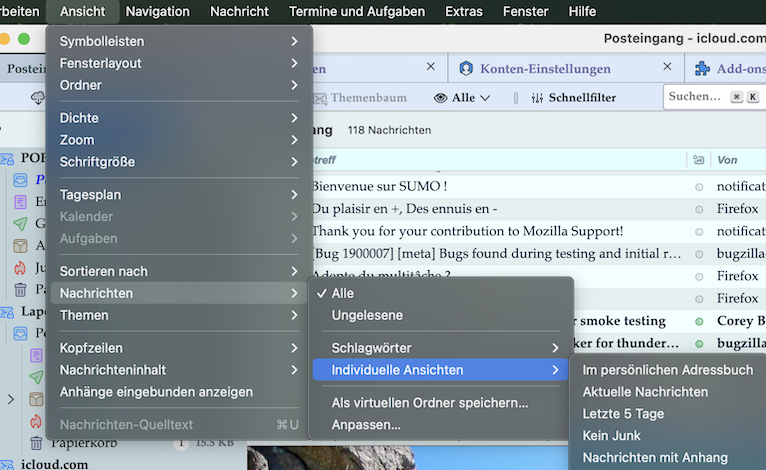Click the Themenbaum envelope icon

click(319, 98)
